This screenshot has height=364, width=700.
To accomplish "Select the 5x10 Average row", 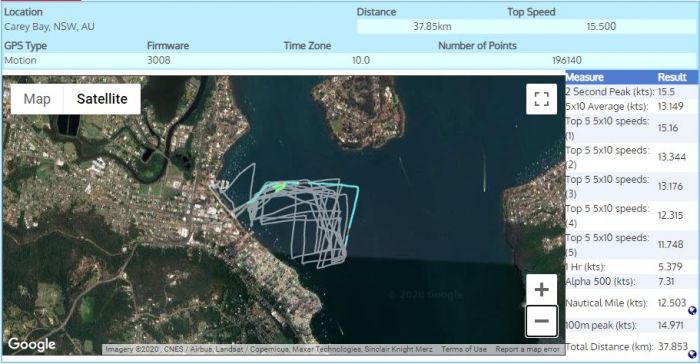I will [x=631, y=106].
